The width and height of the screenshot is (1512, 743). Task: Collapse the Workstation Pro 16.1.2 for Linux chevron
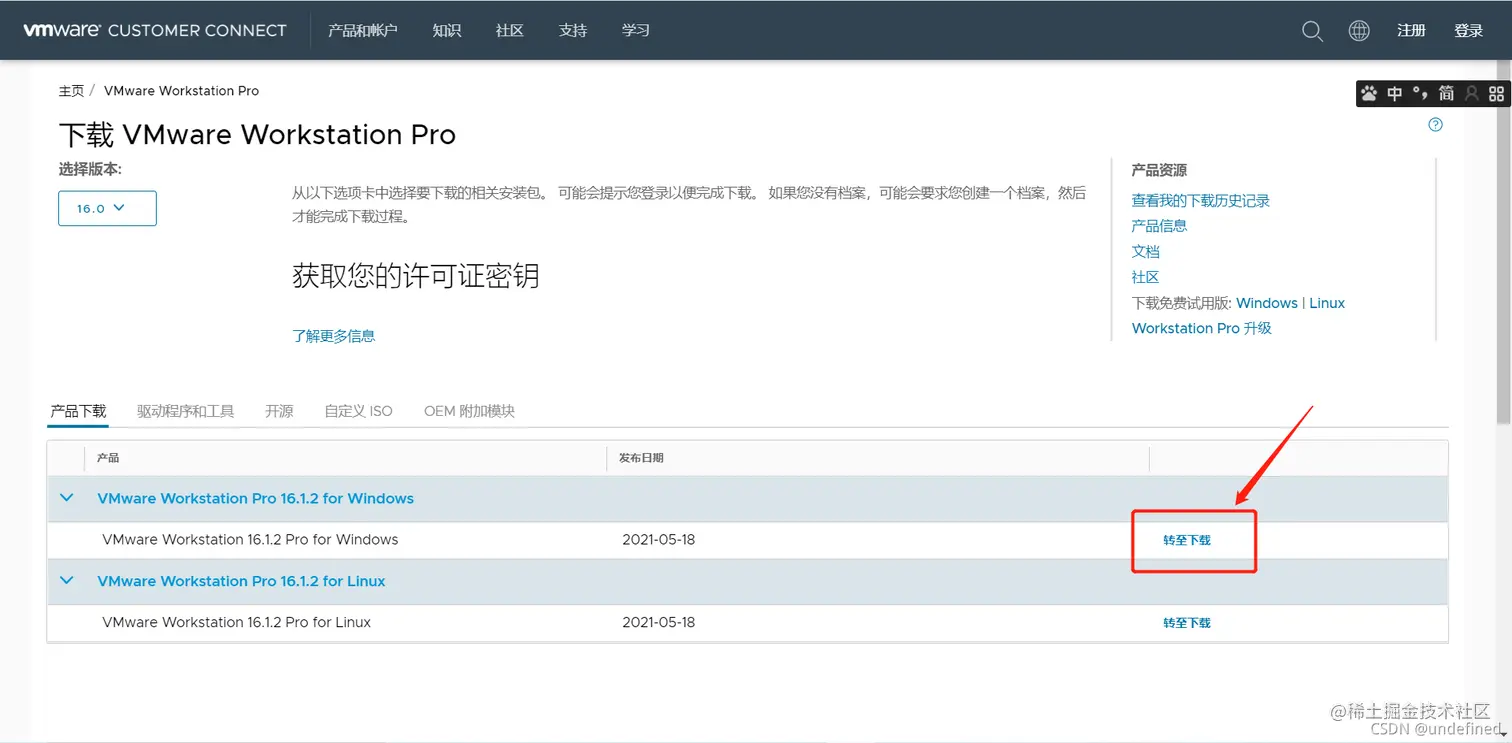coord(67,581)
